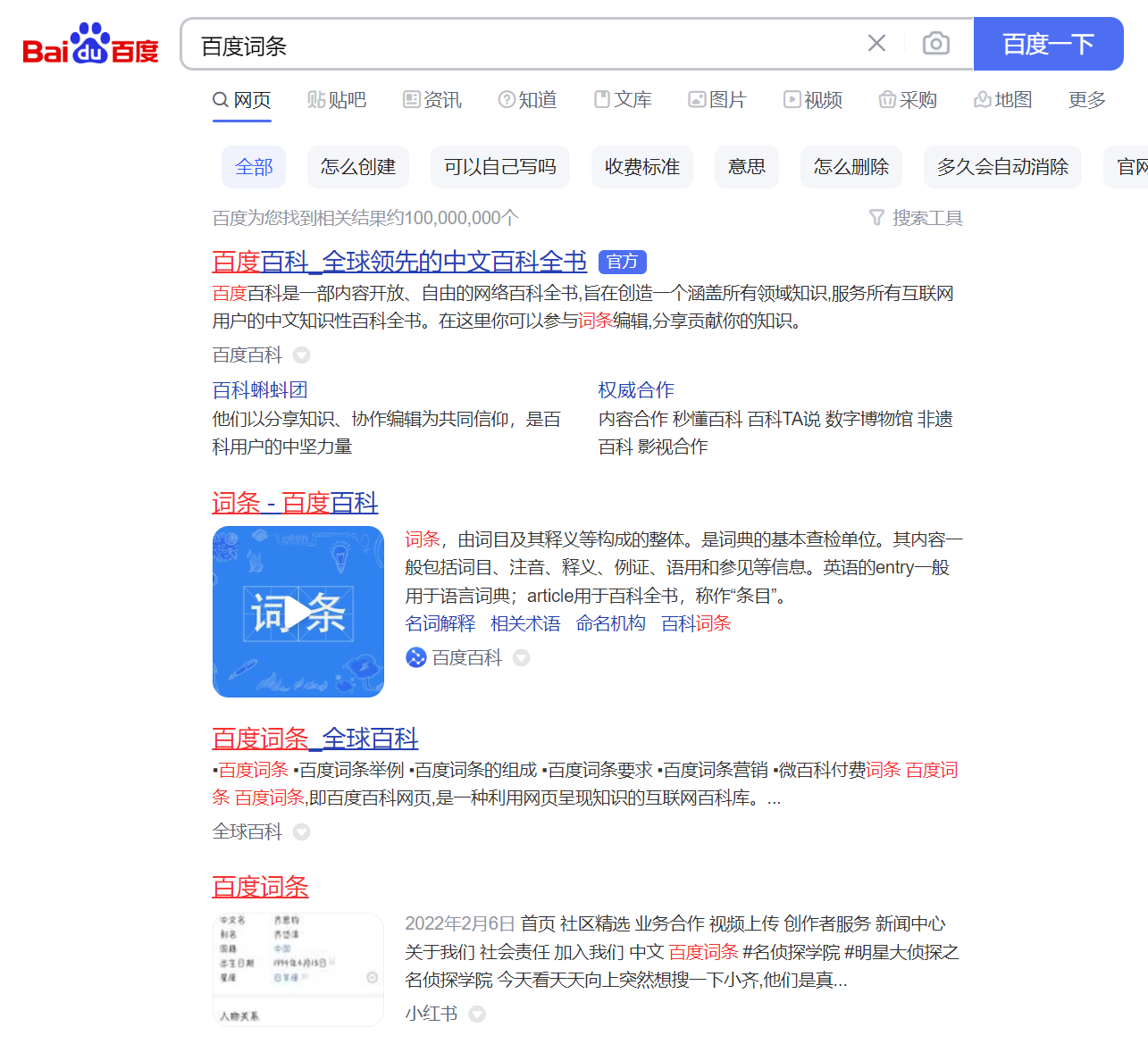Viewport: 1148px width, 1044px height.
Task: Open the last 百度词条 result title
Action: pos(260,887)
